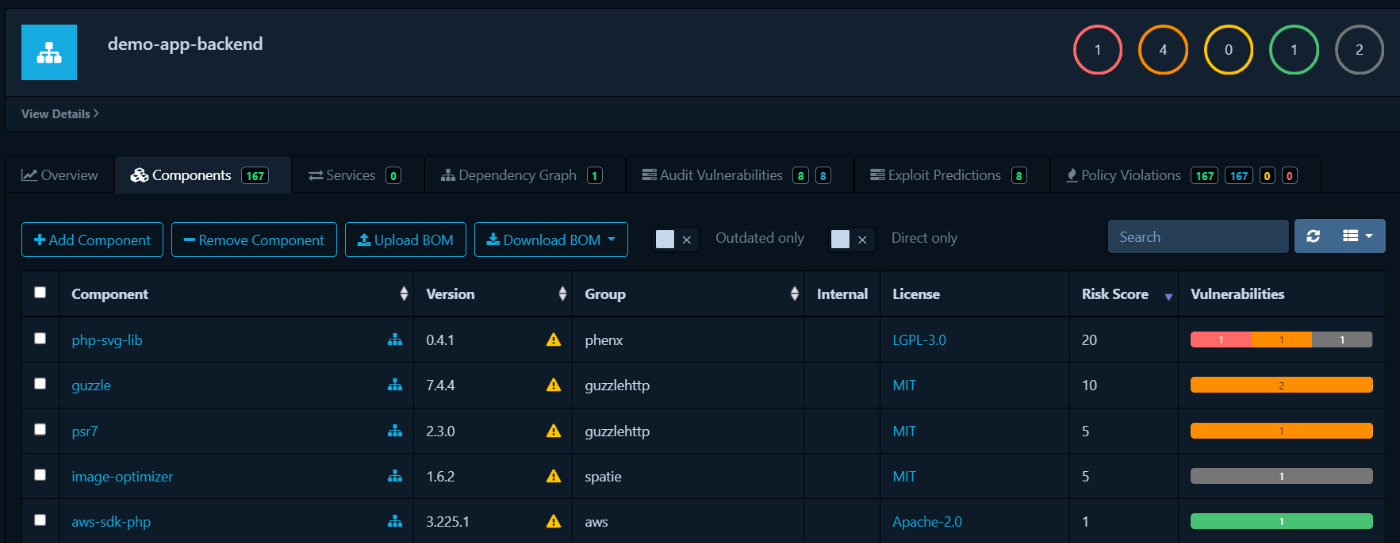The image size is (1400, 543).
Task: Click warning triangle next to version 3.225.1
Action: 553,521
